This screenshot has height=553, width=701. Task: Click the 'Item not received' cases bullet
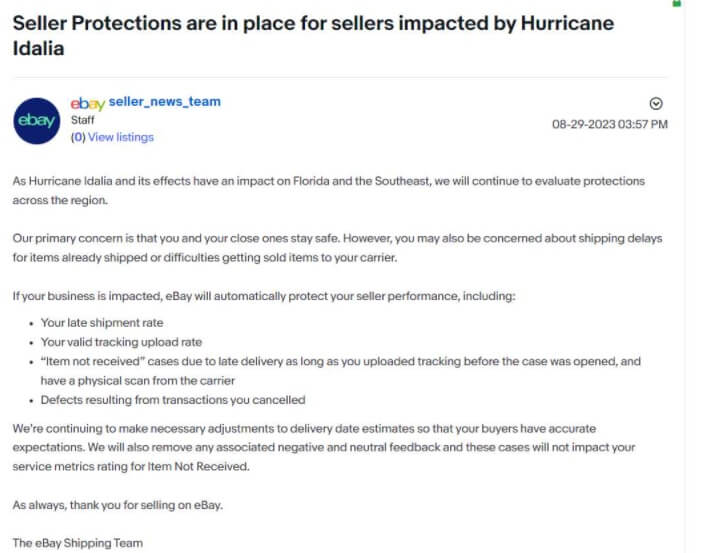point(340,361)
